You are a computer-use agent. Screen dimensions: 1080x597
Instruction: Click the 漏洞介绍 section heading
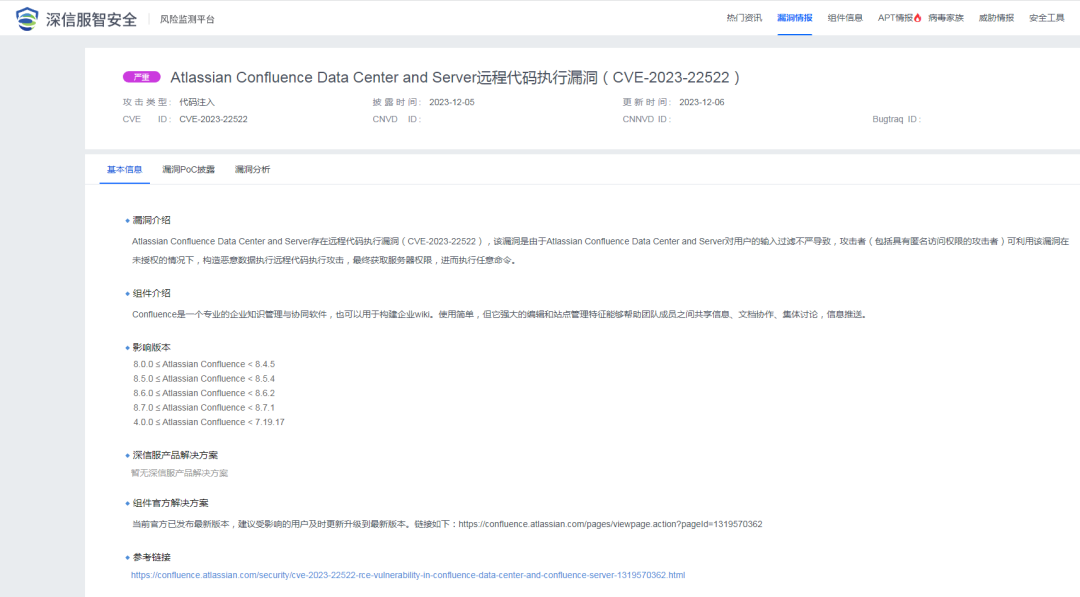click(152, 220)
